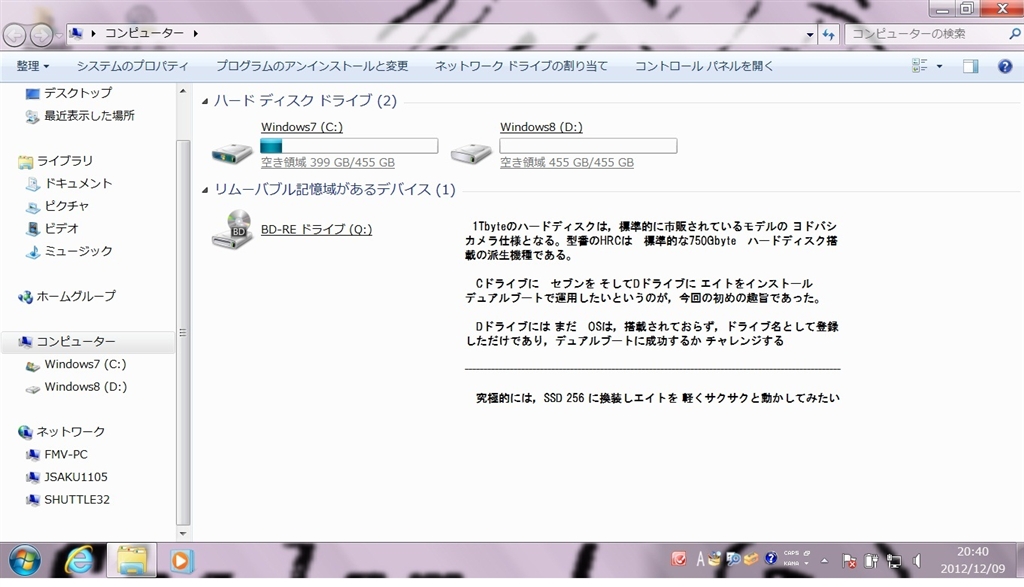Click コントロール パネルを開く
The height and width of the screenshot is (587, 1024).
pos(704,66)
